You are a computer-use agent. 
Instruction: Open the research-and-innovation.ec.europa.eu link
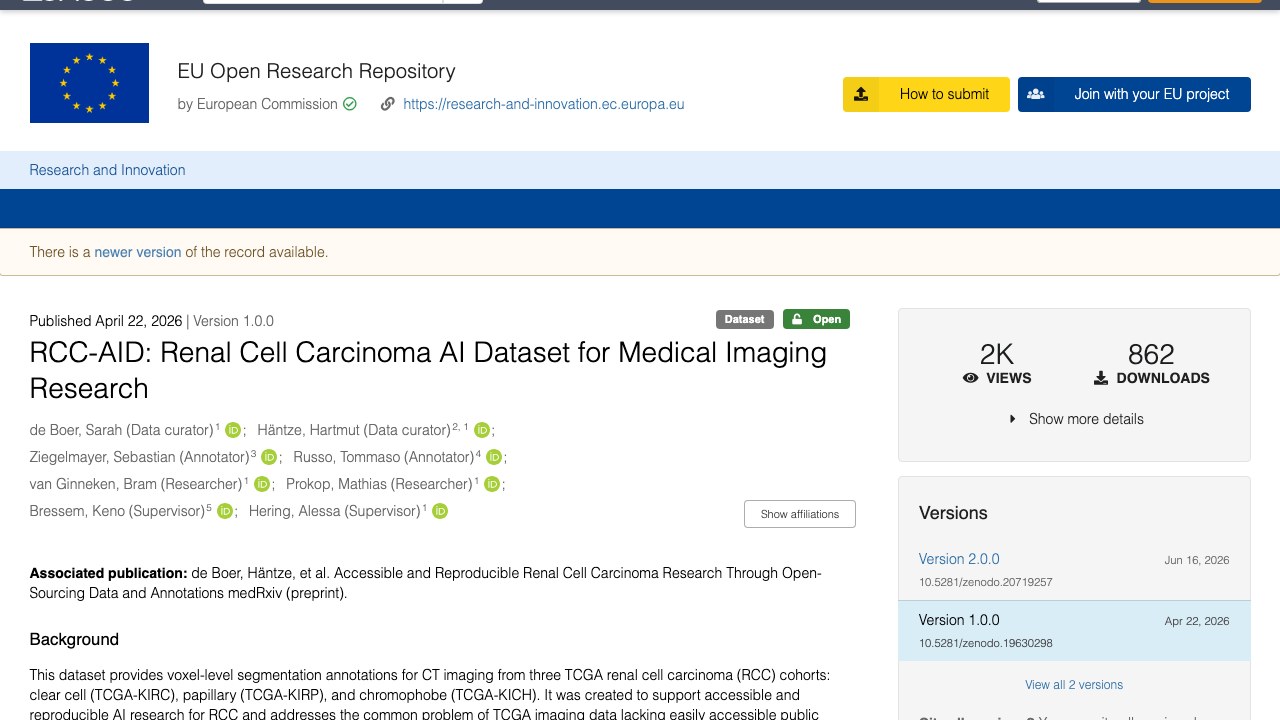click(x=544, y=104)
